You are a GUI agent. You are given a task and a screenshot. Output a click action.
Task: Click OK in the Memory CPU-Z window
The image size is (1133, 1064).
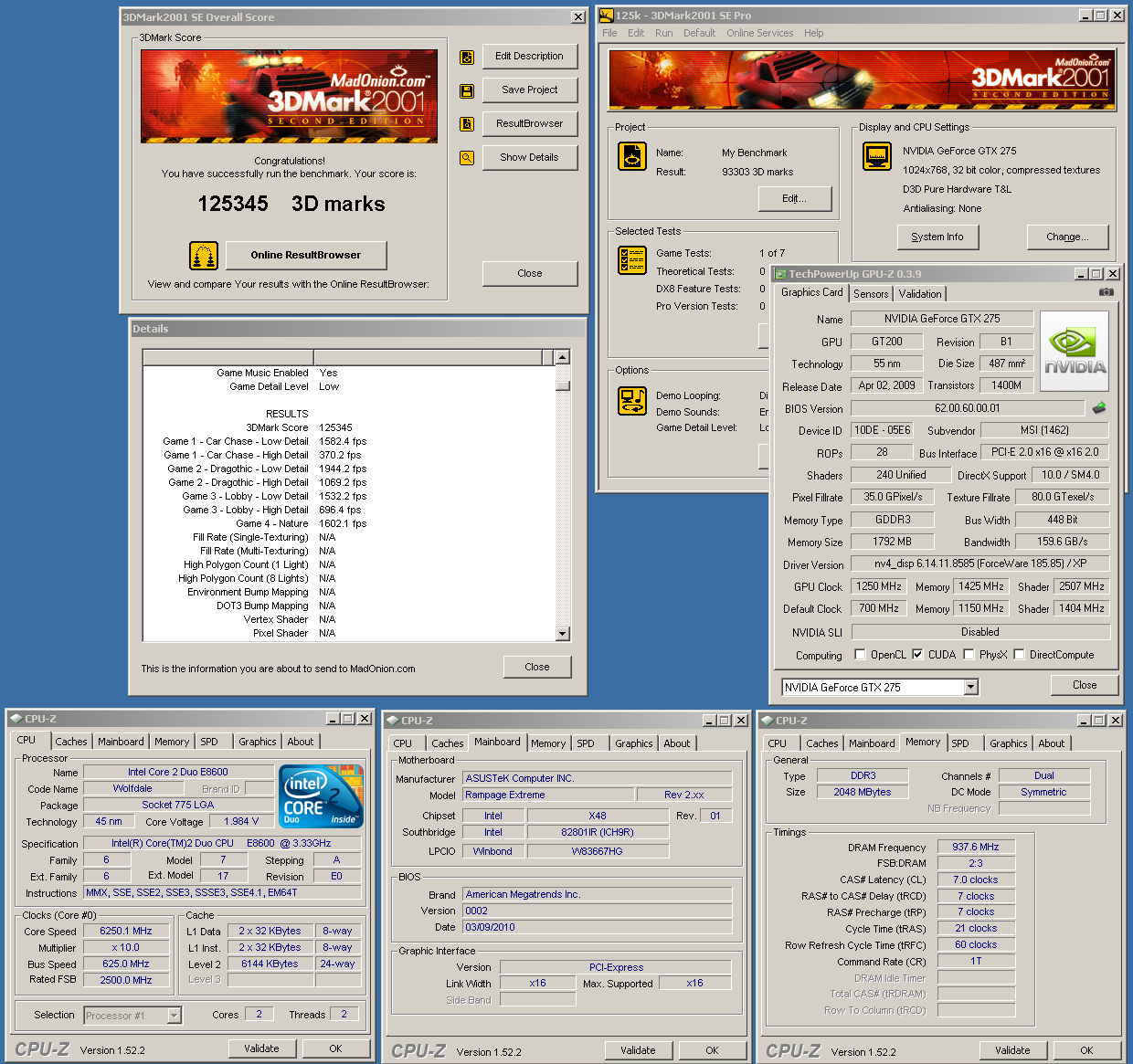click(x=1086, y=1051)
